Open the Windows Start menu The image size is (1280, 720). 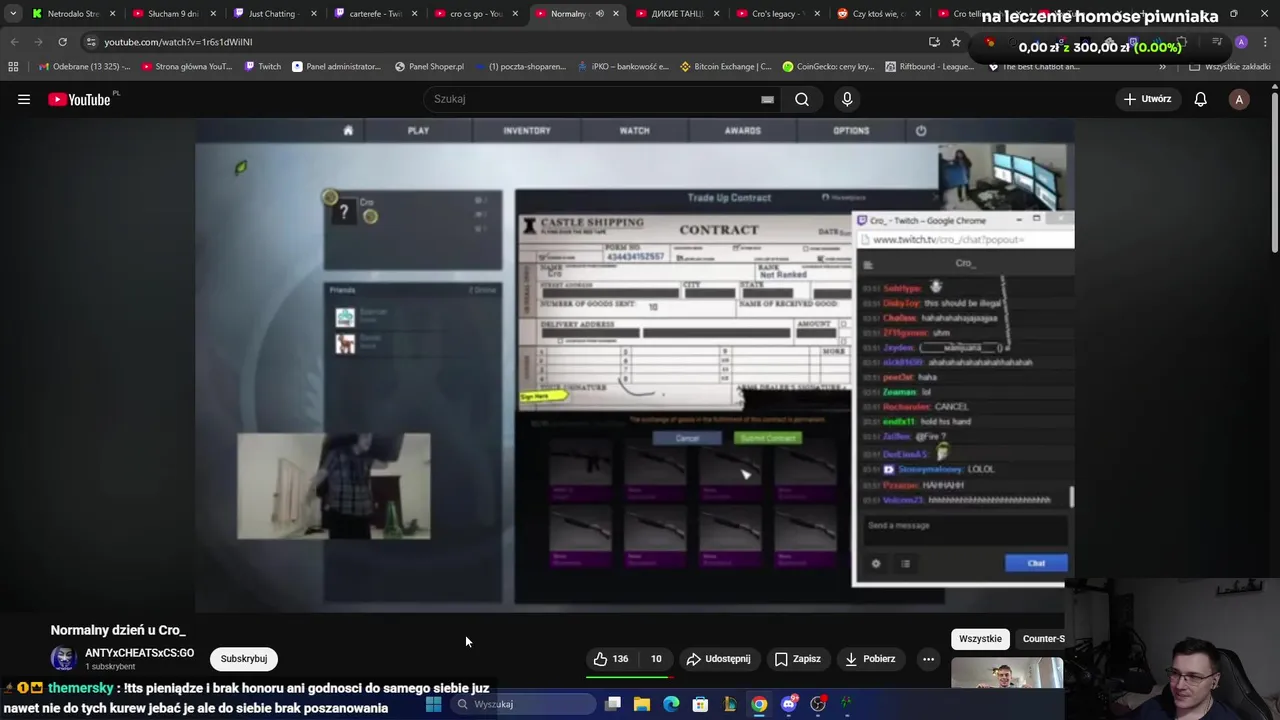click(x=433, y=704)
